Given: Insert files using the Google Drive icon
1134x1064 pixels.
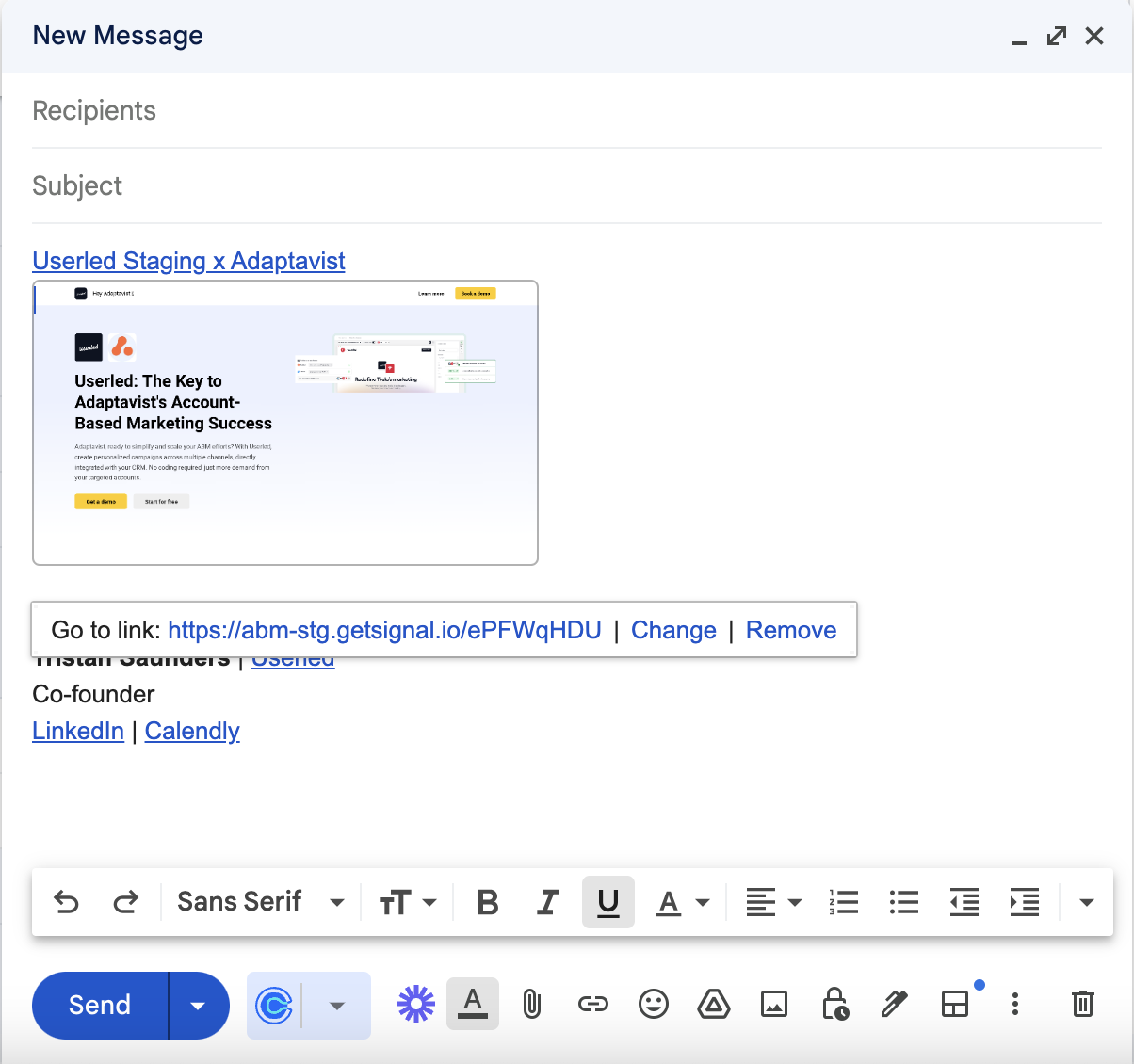Looking at the screenshot, I should 714,1005.
